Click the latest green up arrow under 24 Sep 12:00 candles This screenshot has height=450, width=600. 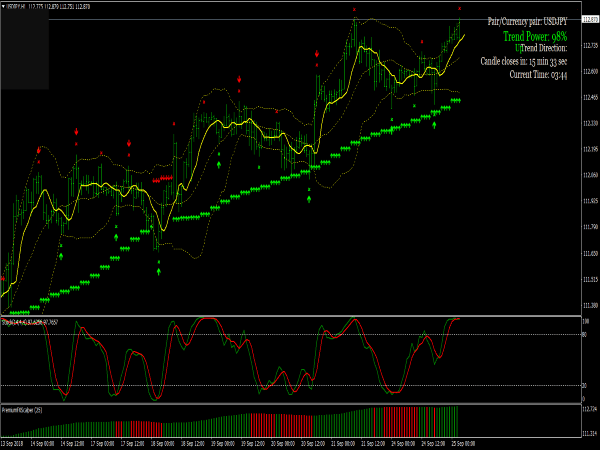[434, 125]
